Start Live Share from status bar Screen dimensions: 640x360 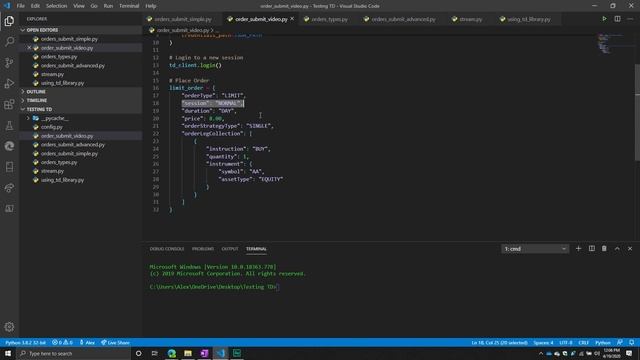[116, 342]
